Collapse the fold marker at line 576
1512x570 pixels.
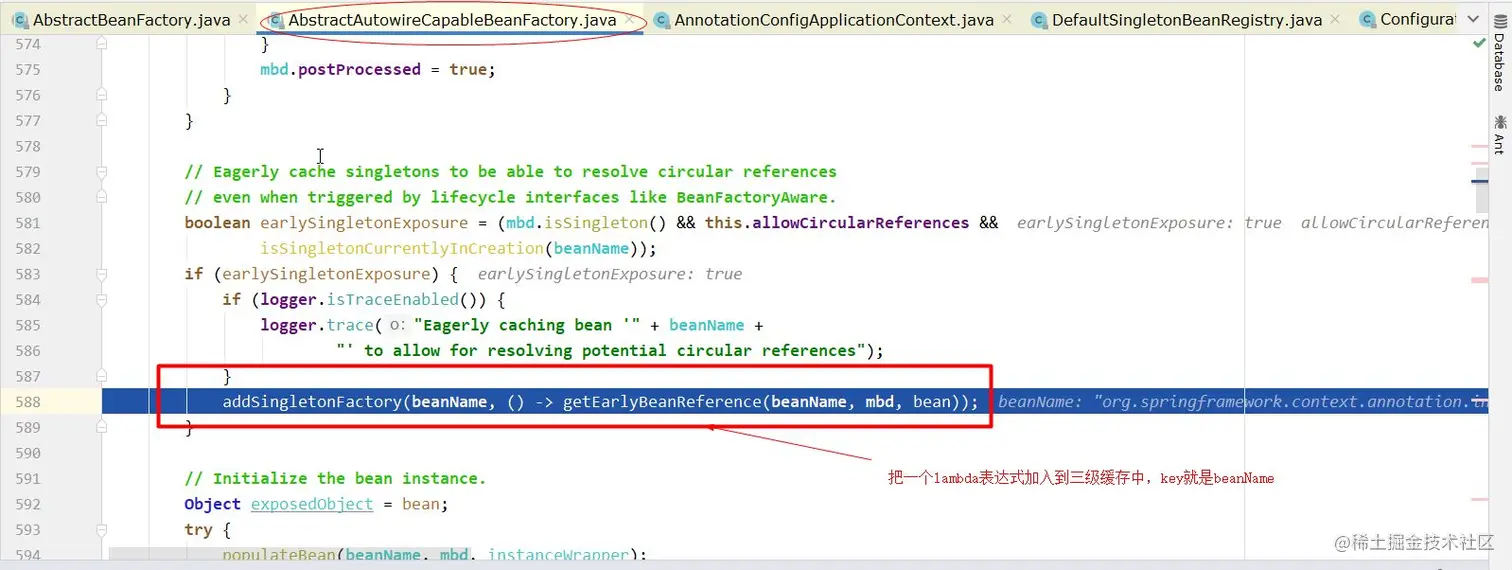101,95
